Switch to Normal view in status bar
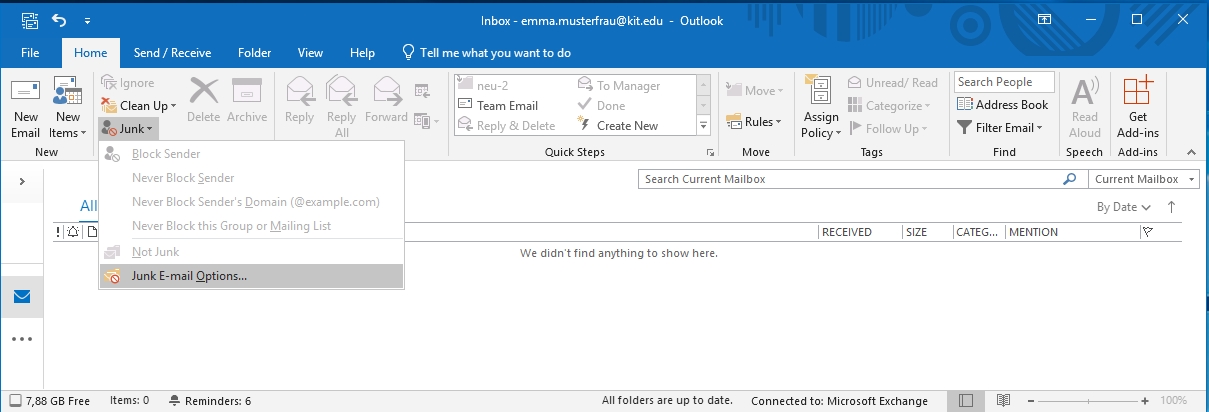This screenshot has width=1209, height=412. pyautogui.click(x=965, y=401)
